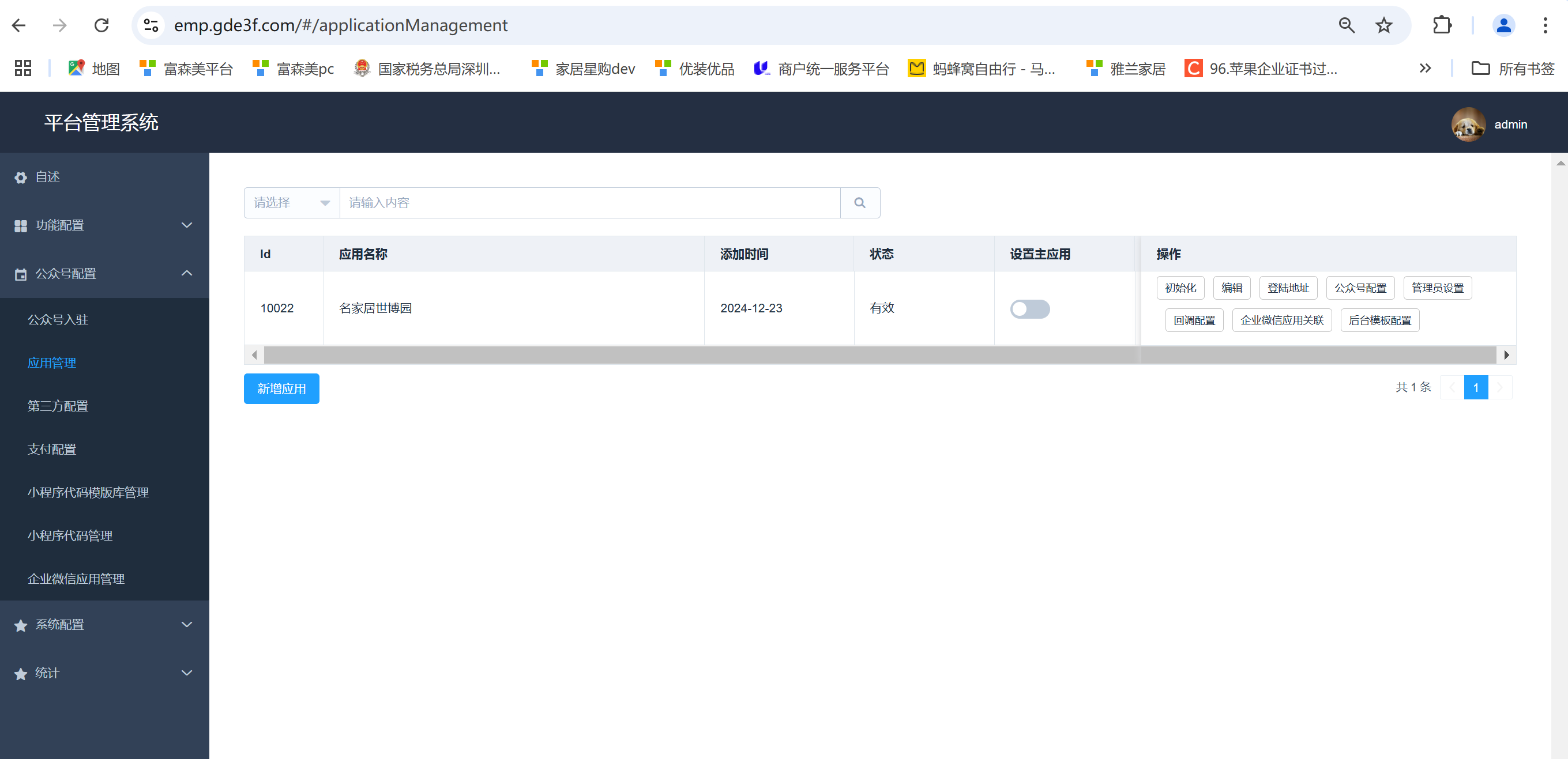Open the Chrome profile avatar
This screenshot has width=1568, height=759.
tap(1503, 25)
